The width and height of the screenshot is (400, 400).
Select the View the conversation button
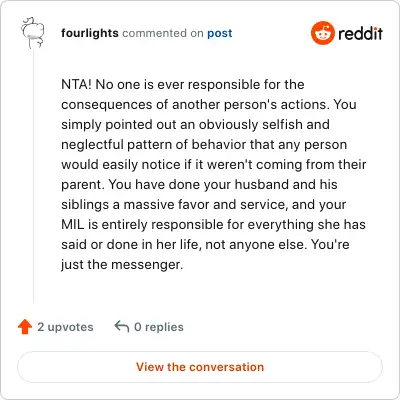click(x=200, y=367)
